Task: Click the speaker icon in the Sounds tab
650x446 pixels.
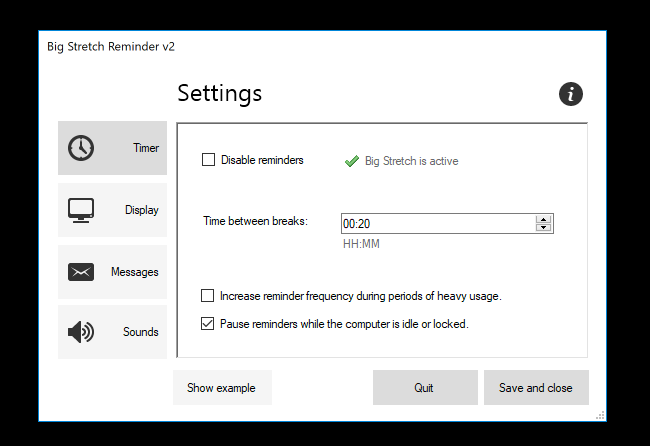Action: [81, 332]
